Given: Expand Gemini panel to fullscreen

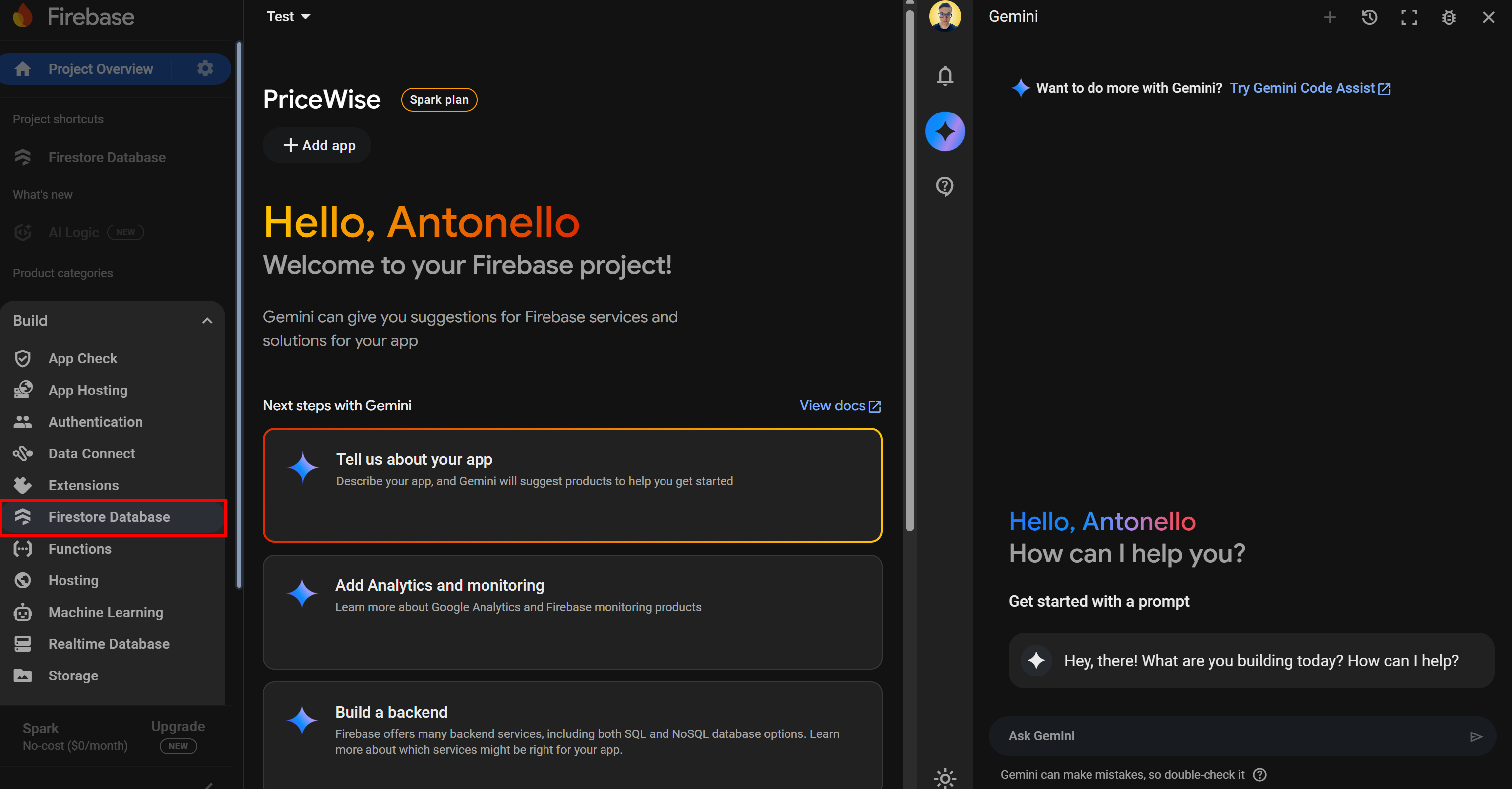Looking at the screenshot, I should click(1409, 17).
